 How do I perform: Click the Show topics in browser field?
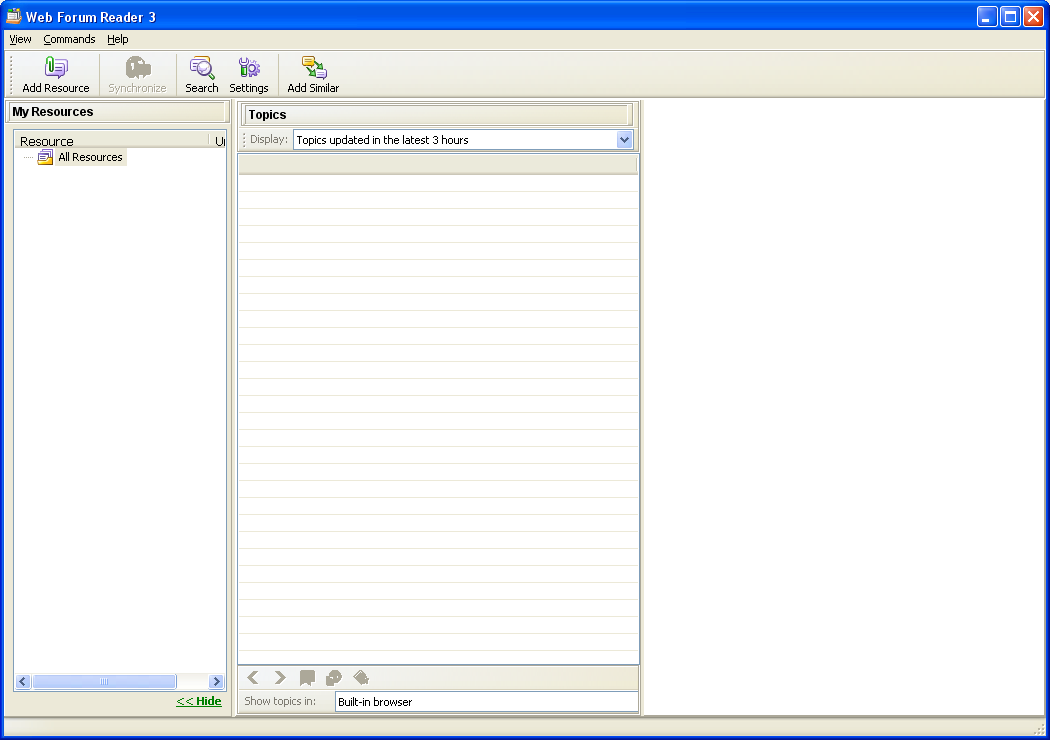(486, 702)
